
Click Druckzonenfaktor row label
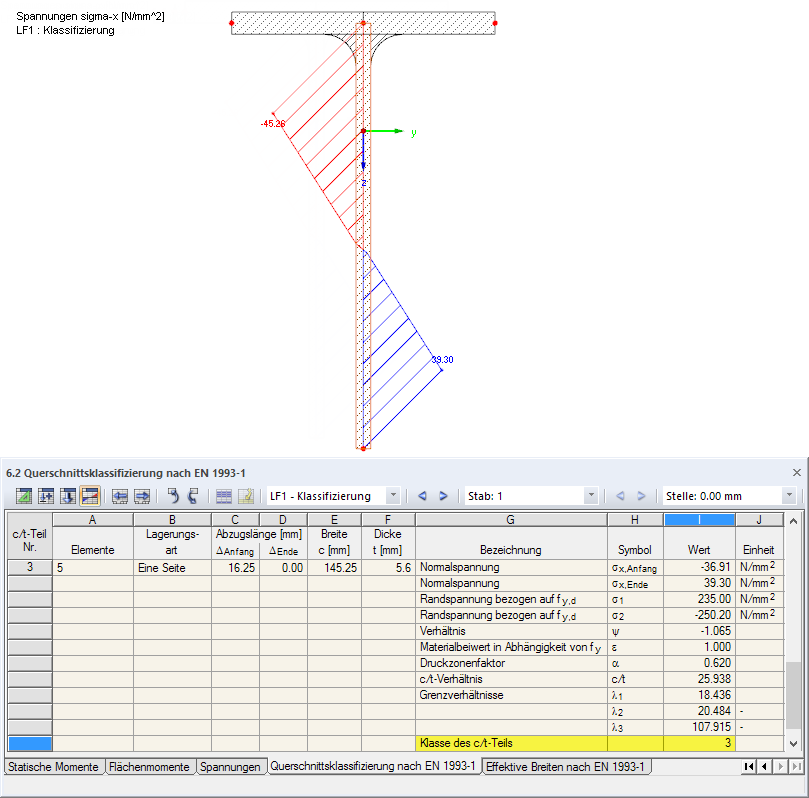(x=511, y=663)
